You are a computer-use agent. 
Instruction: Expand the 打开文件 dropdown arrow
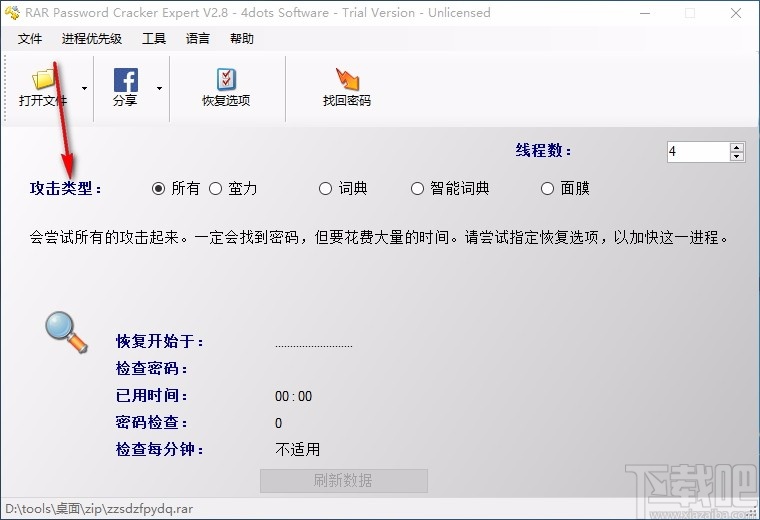[x=84, y=88]
